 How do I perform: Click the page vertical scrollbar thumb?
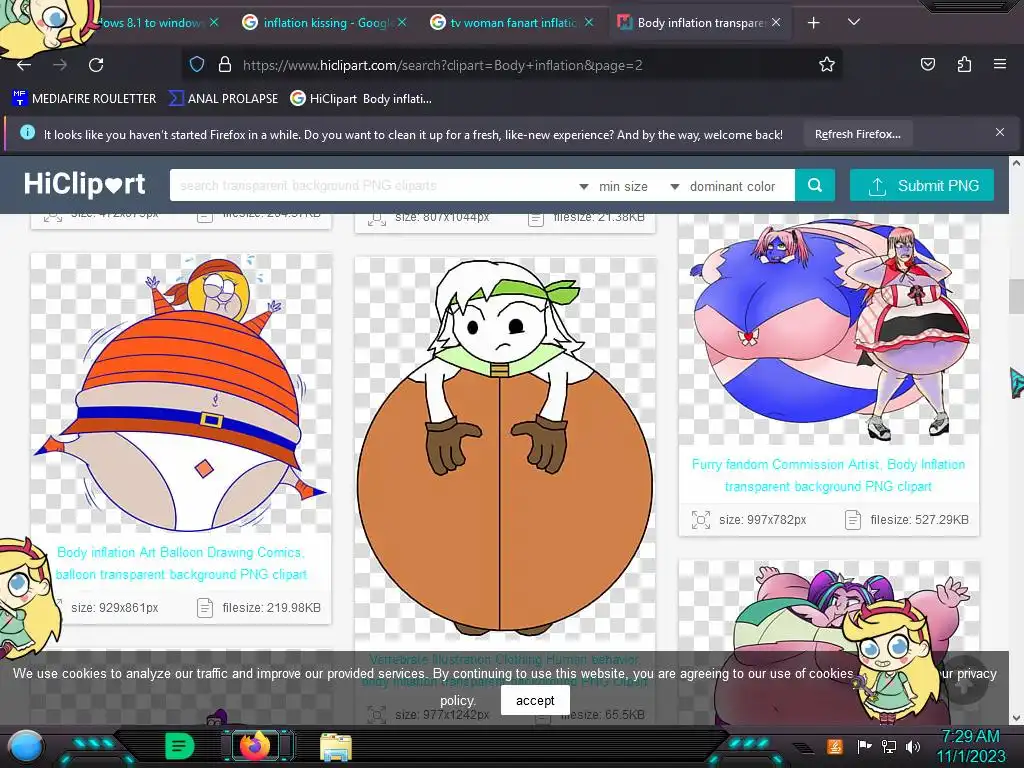1016,297
